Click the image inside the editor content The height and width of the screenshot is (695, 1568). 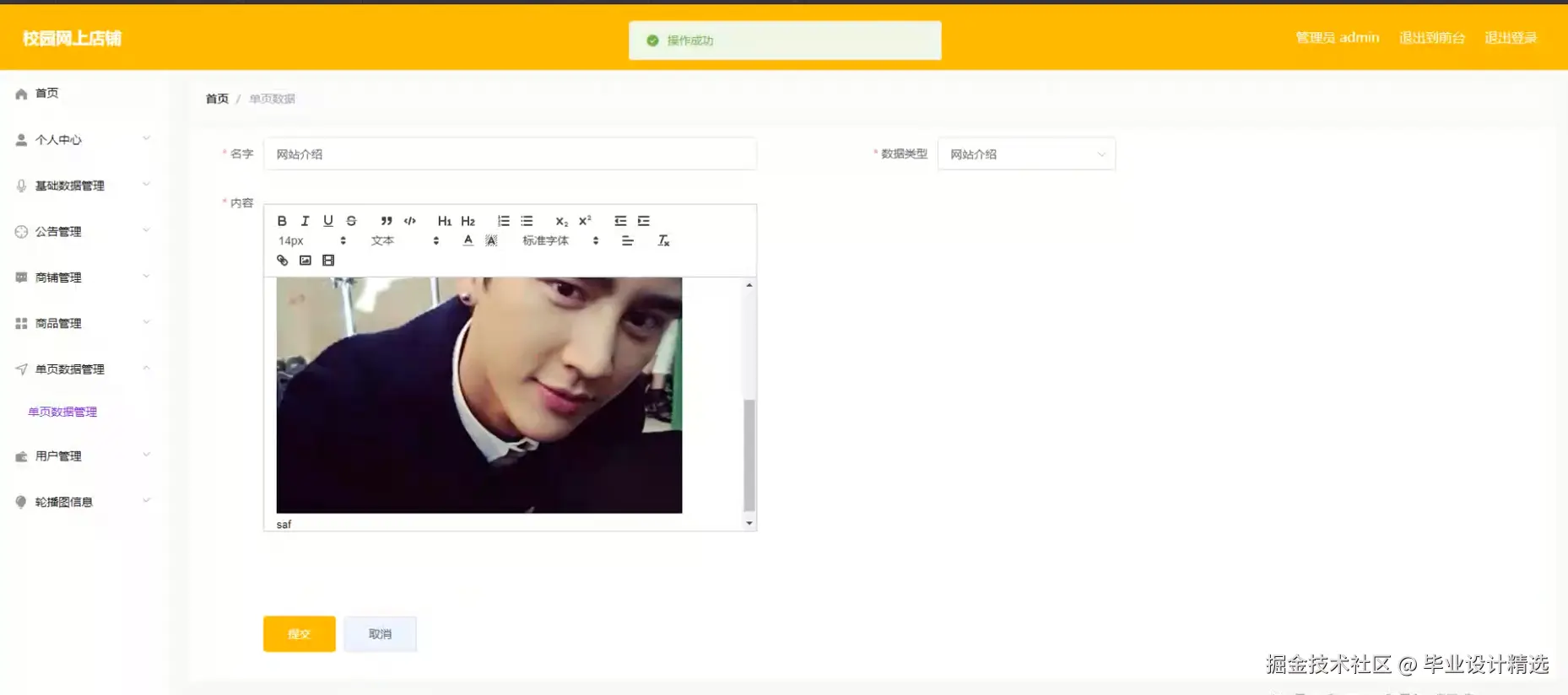click(479, 395)
